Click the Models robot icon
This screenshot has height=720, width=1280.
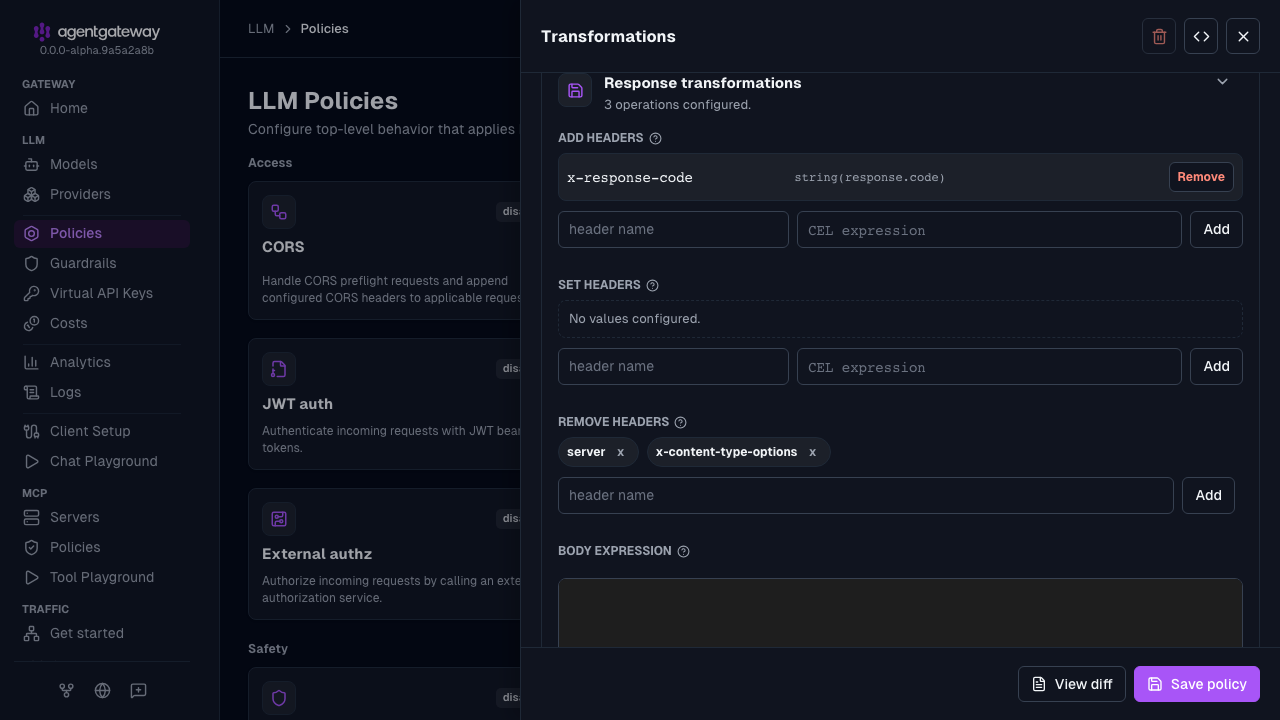(x=31, y=164)
